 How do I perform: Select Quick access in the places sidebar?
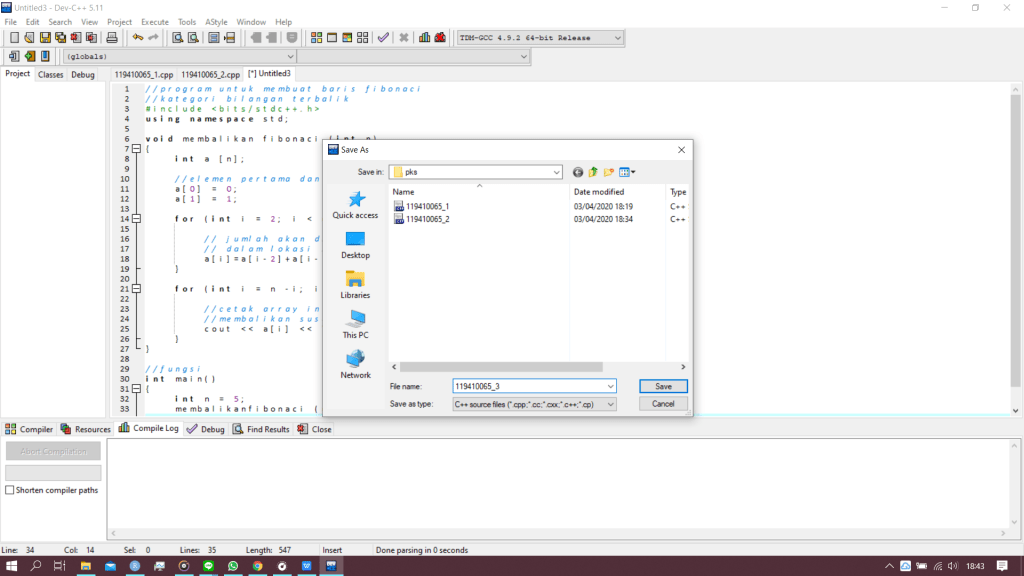click(x=355, y=205)
